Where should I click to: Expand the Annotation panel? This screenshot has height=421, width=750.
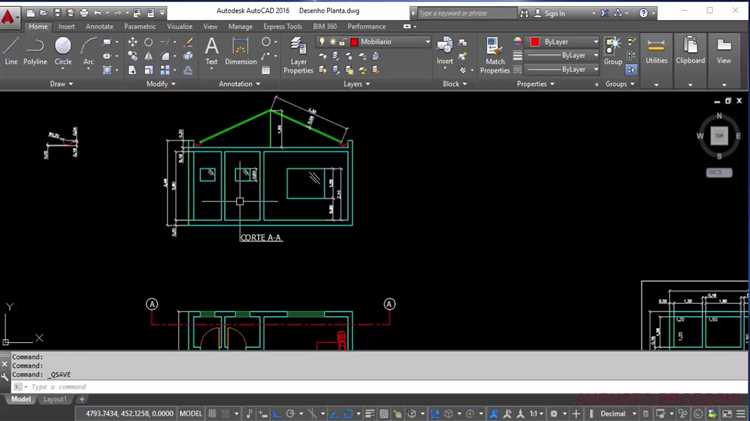click(240, 84)
